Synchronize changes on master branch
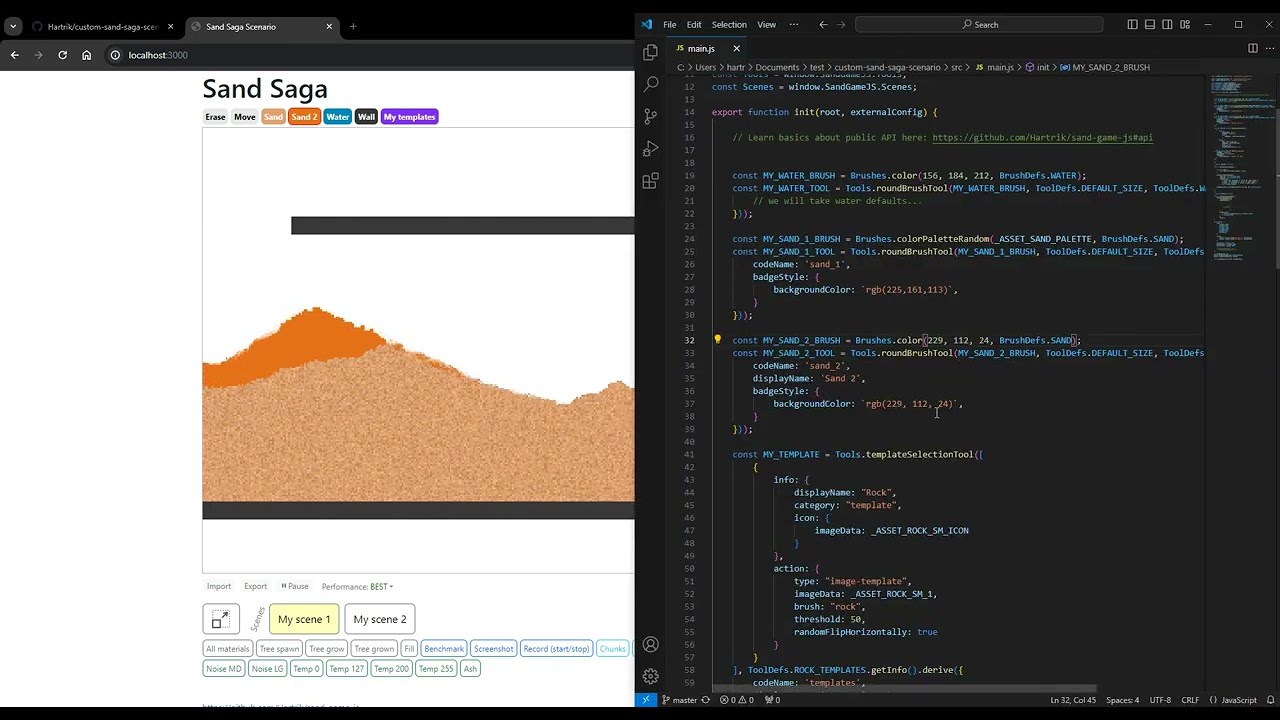Image resolution: width=1280 pixels, height=720 pixels. [x=705, y=700]
